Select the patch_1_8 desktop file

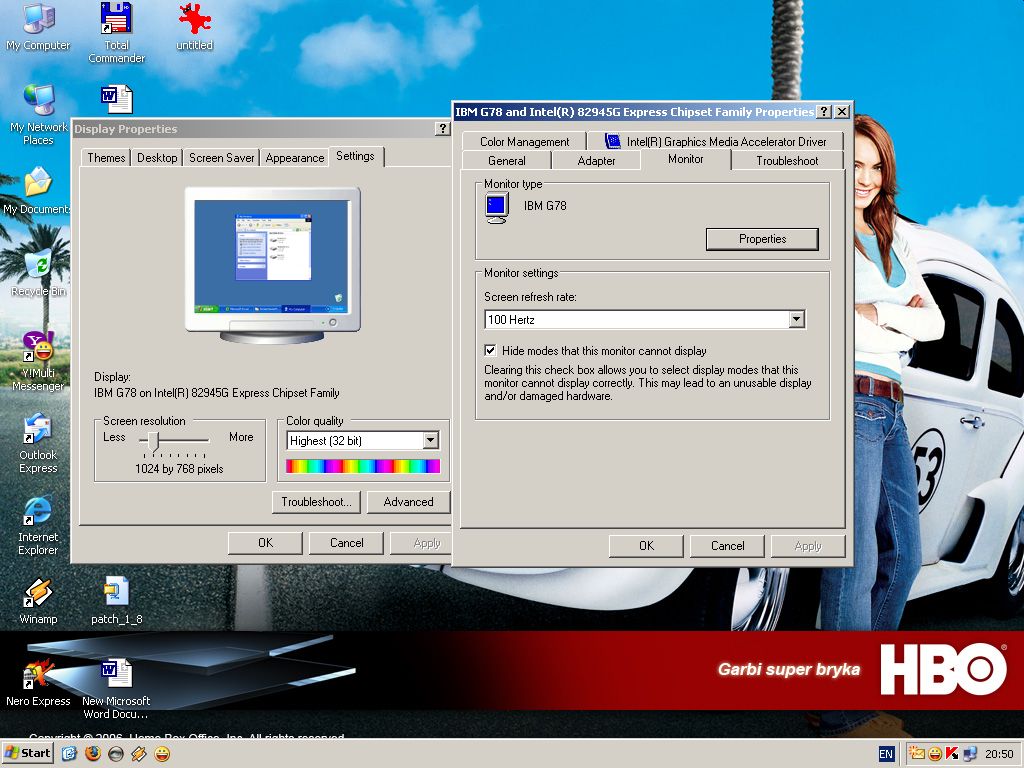(x=117, y=601)
